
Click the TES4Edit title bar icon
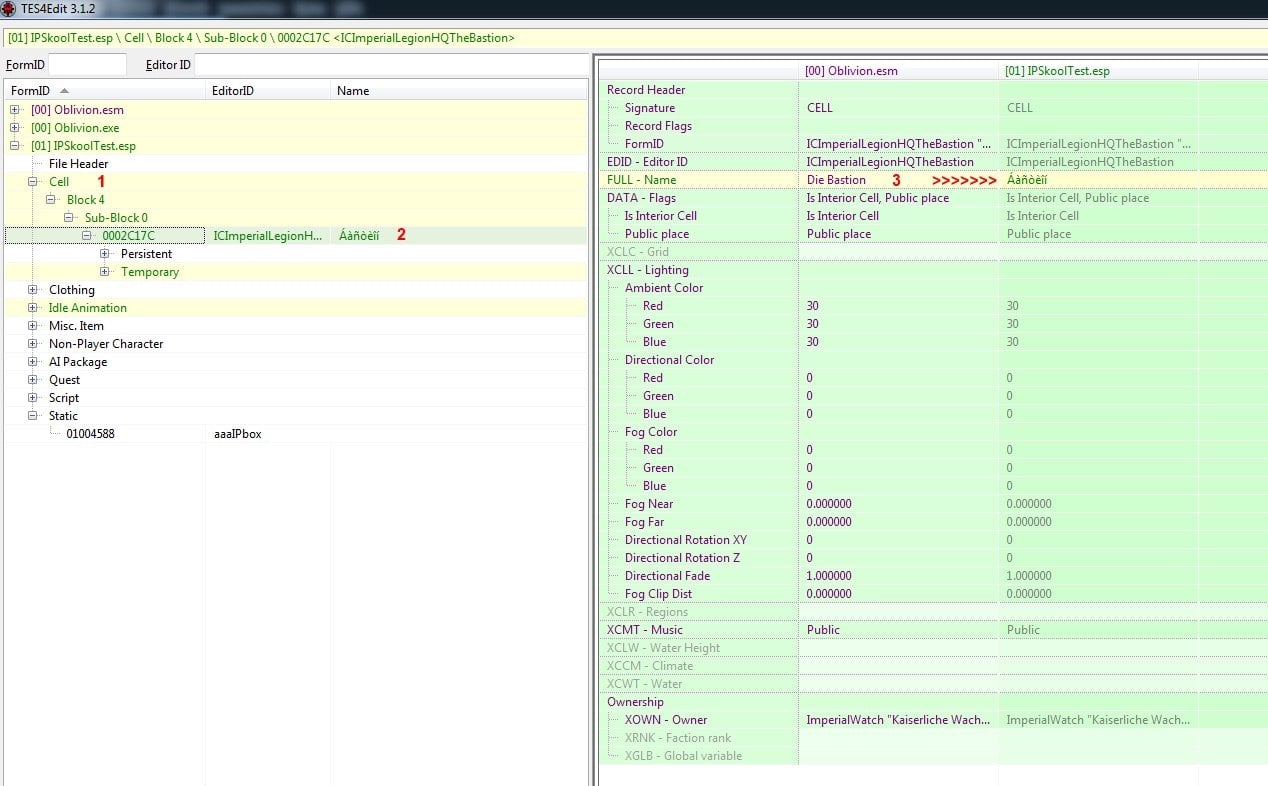click(9, 9)
